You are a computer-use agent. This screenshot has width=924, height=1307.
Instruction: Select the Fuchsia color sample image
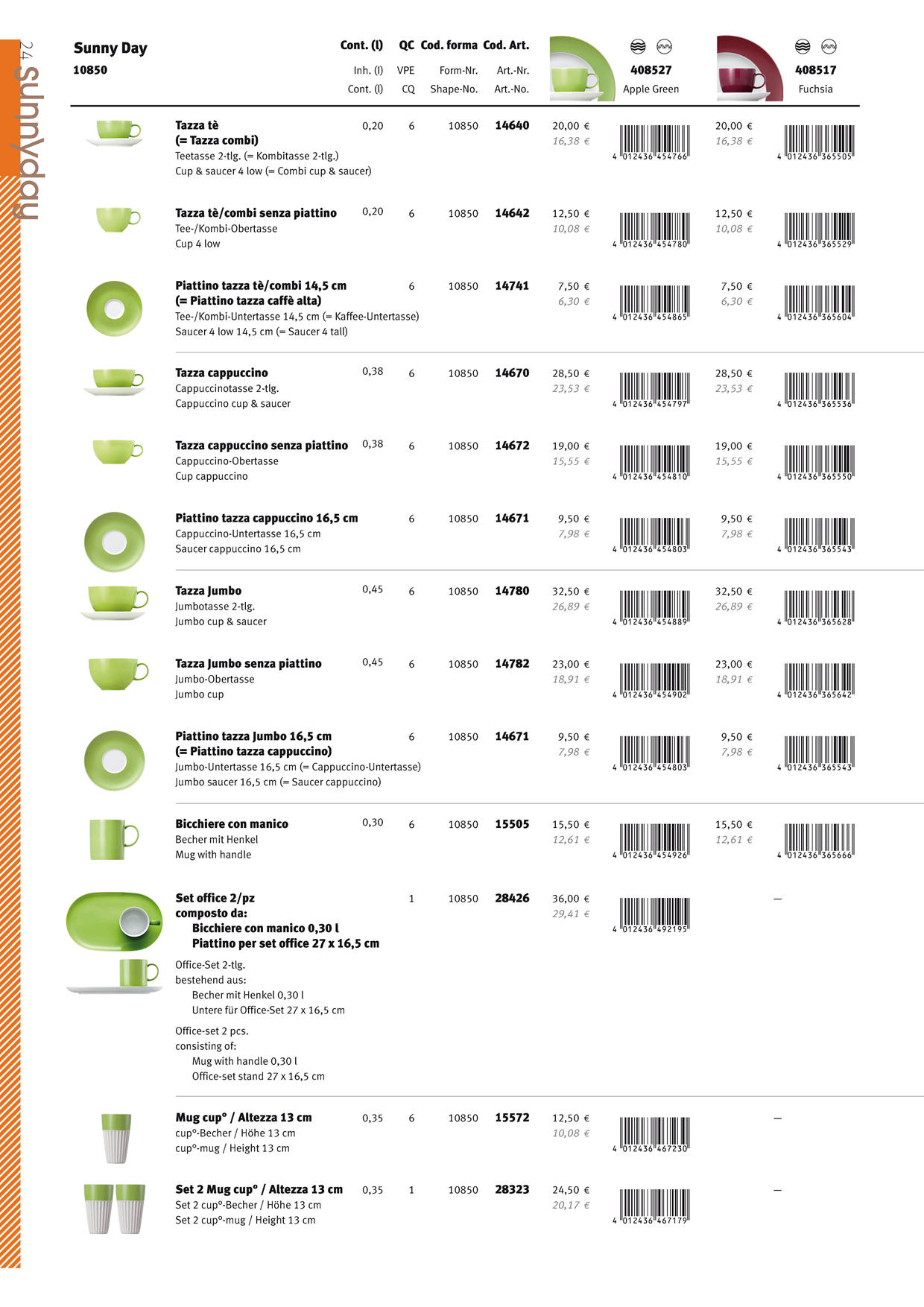tap(749, 69)
